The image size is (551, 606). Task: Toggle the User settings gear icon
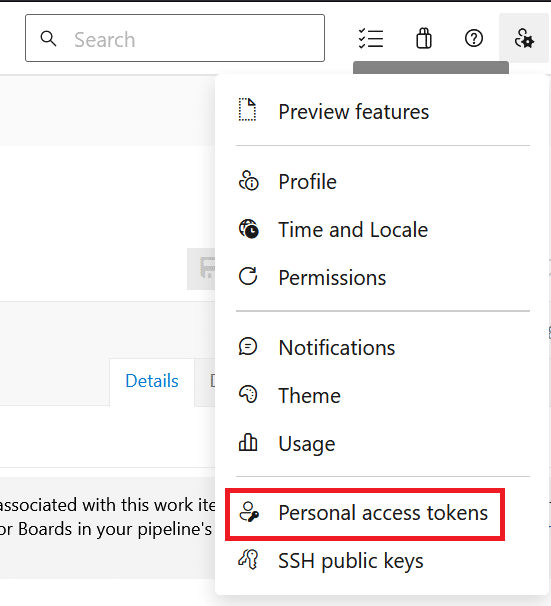click(x=524, y=38)
